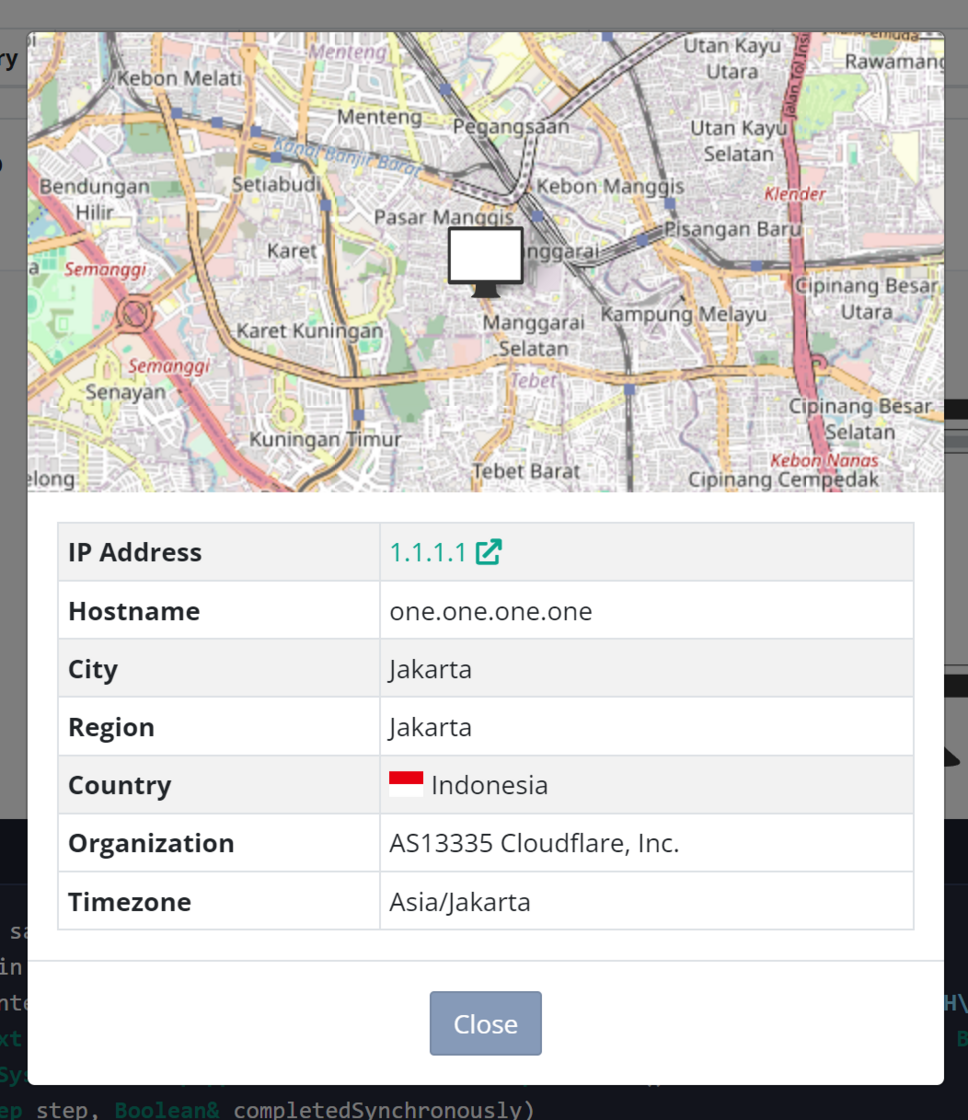
Task: Click Klender station label on the map
Action: 794,194
